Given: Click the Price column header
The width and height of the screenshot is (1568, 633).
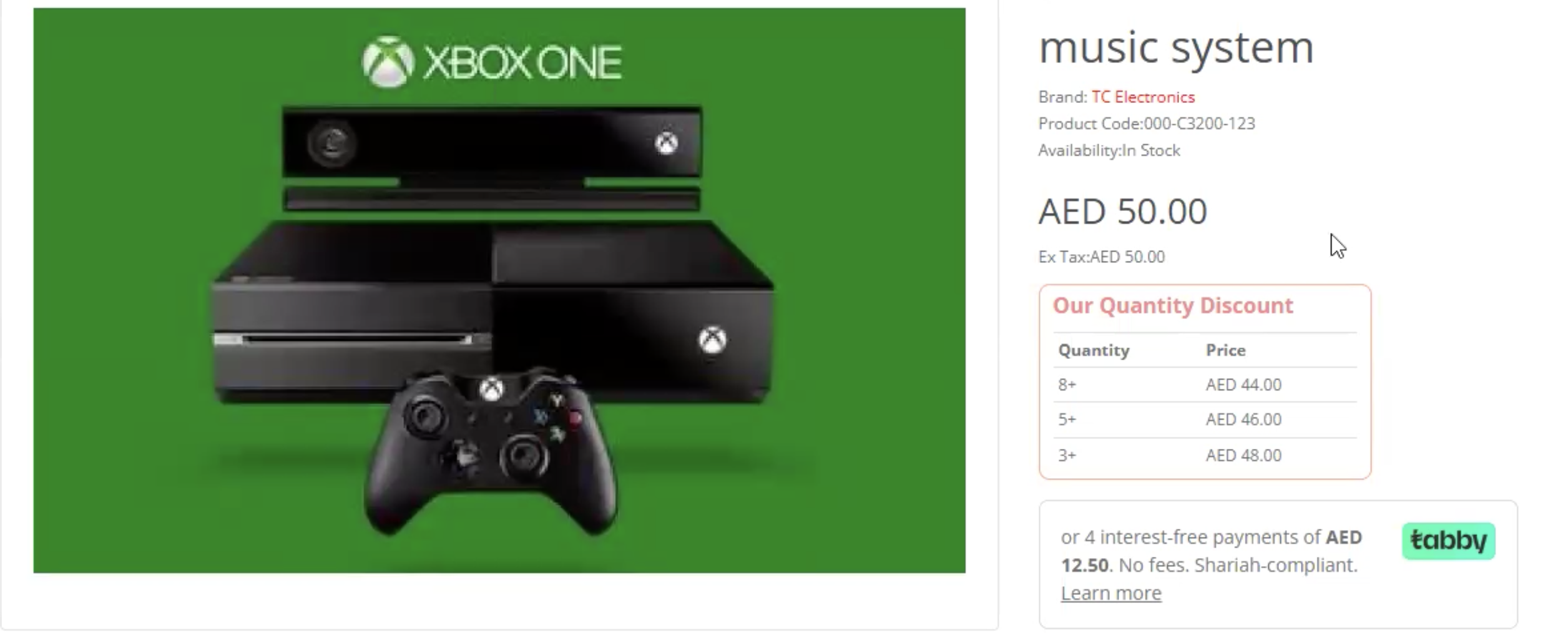Looking at the screenshot, I should pos(1225,350).
